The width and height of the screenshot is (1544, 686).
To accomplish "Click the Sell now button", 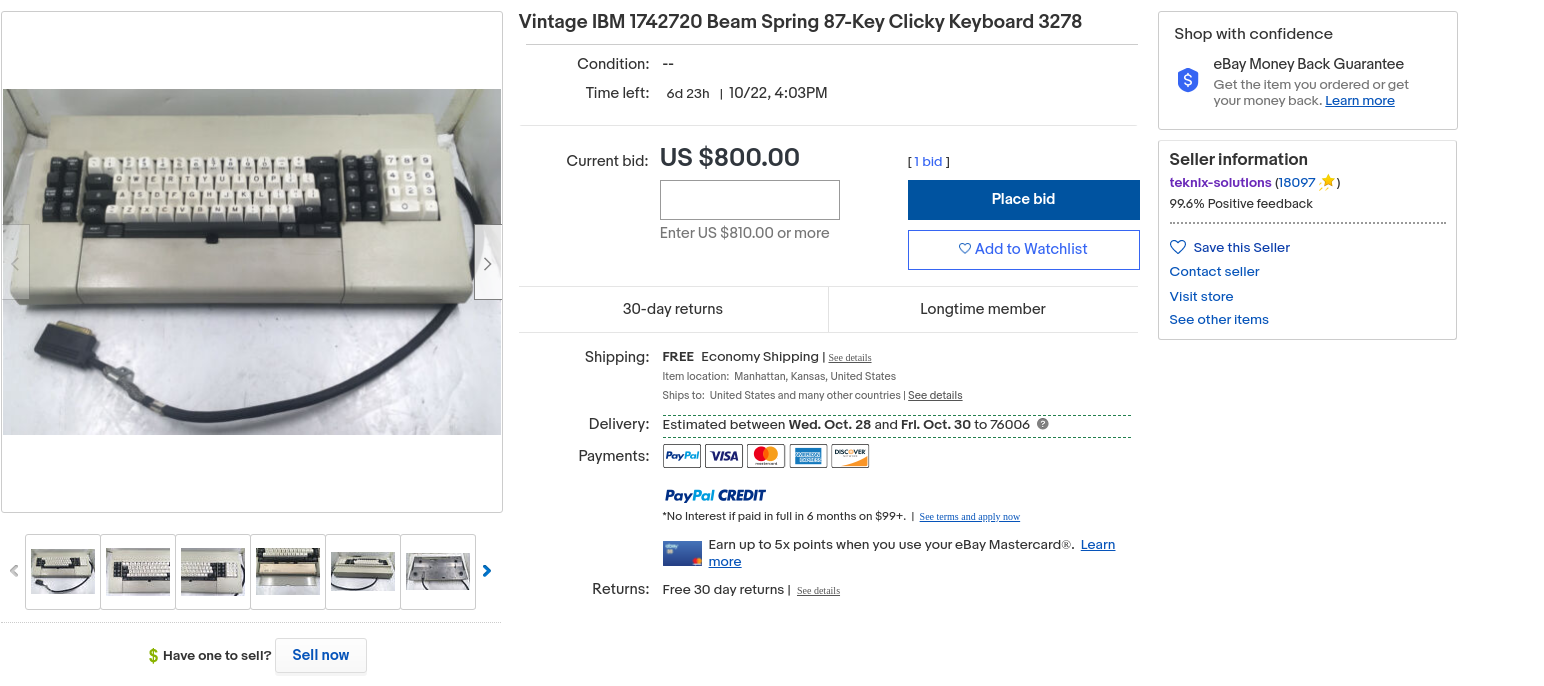I will [320, 655].
